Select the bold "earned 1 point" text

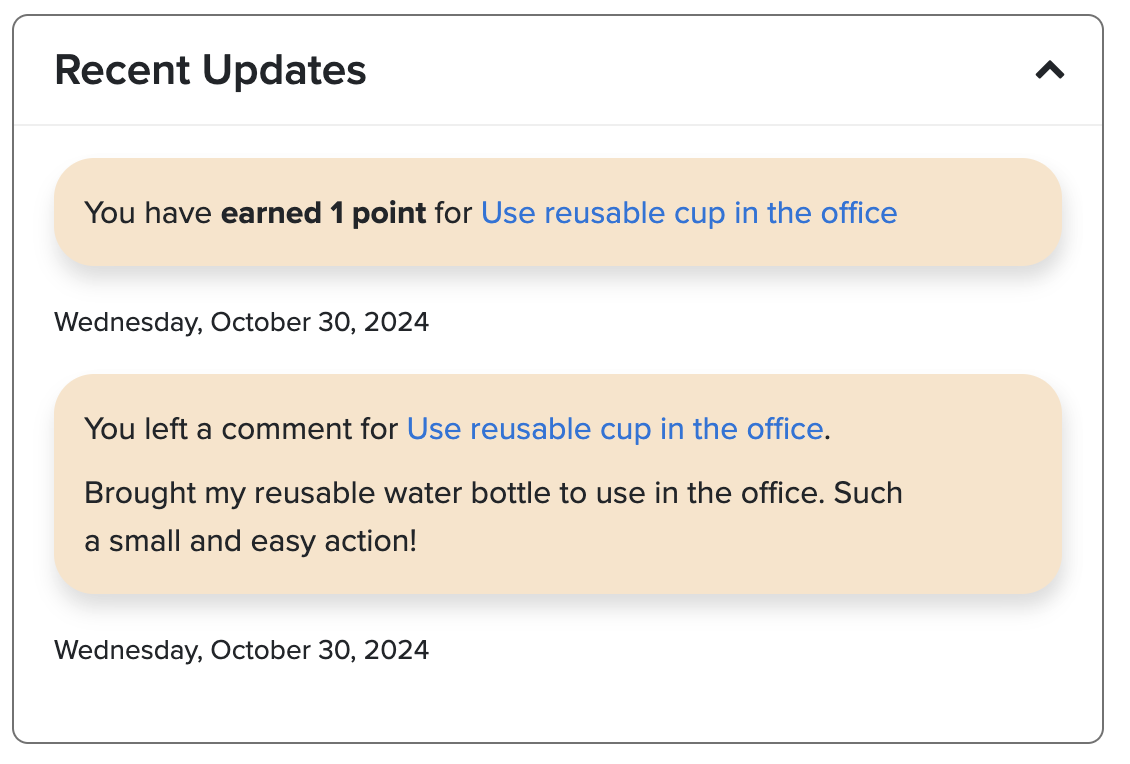click(x=323, y=213)
